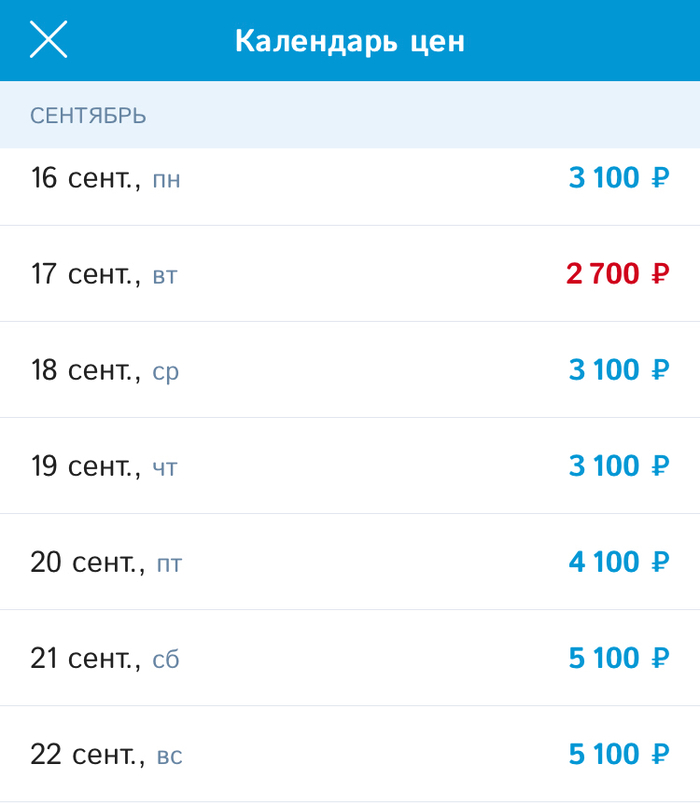Tap the СЕНТЯБРЬ month section header
Screen dimensions: 700x806
88,116
